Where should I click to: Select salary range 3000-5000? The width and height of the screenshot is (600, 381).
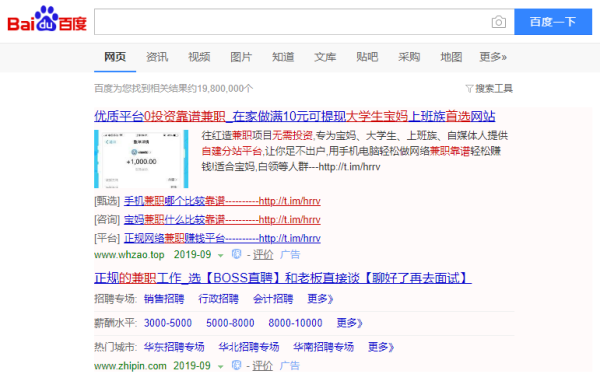(168, 323)
